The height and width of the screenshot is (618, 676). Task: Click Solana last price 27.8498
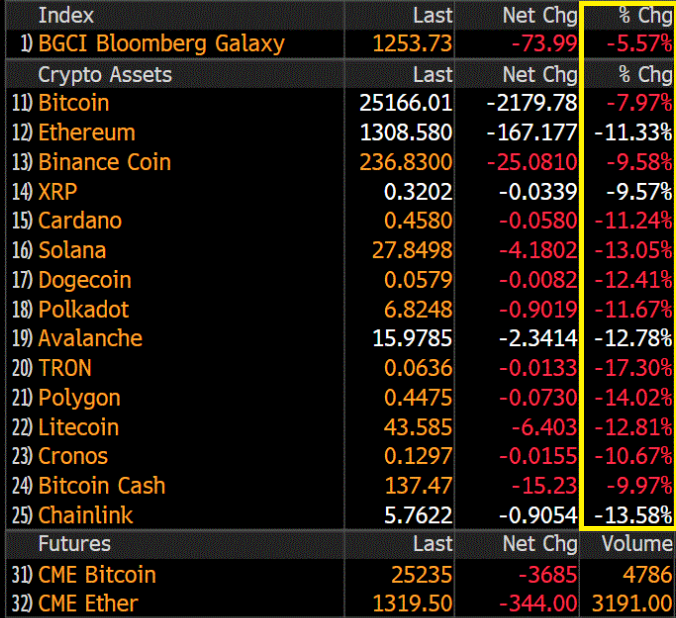click(412, 251)
